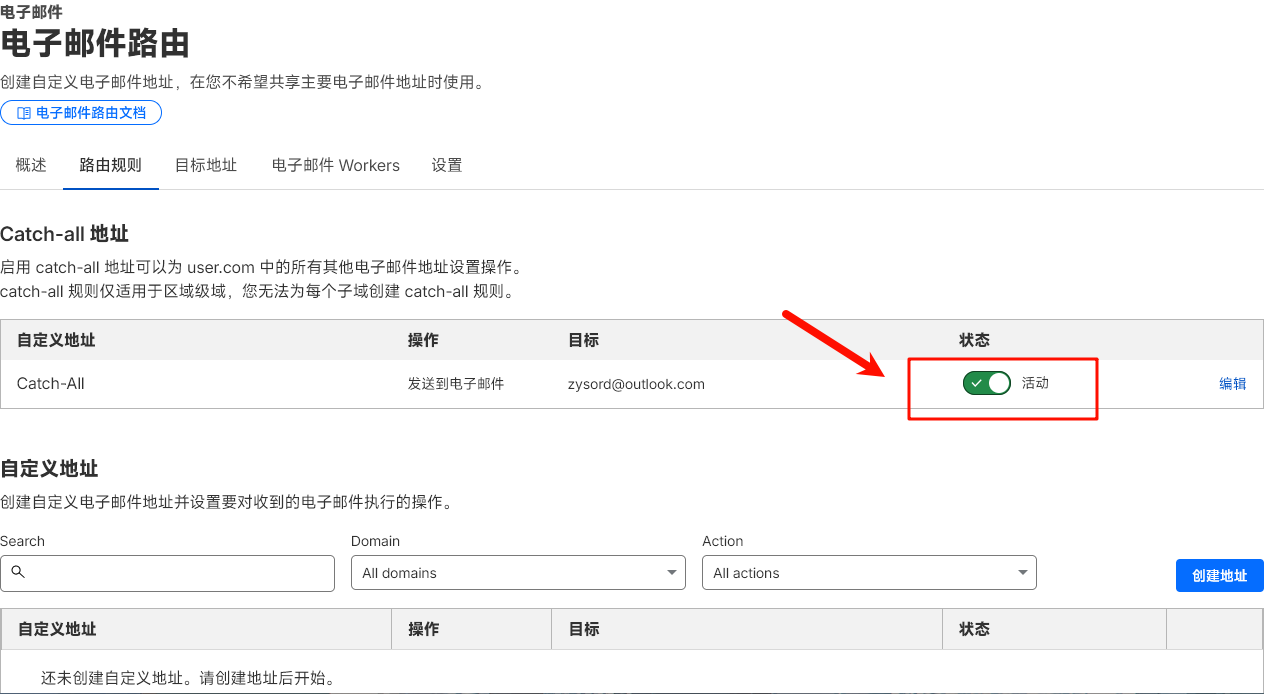1264x694 pixels.
Task: Go to the 电子邮件 Workers tab
Action: click(336, 165)
